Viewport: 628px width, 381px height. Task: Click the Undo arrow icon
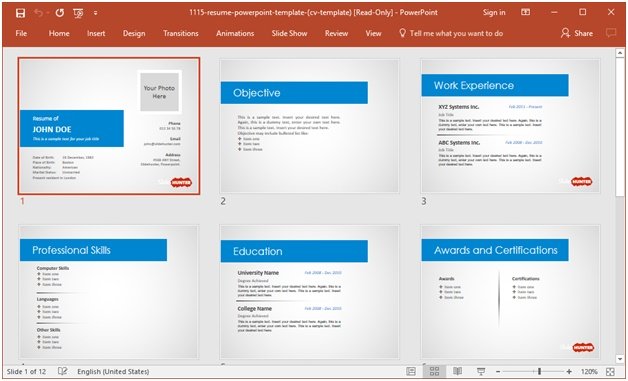(x=38, y=13)
